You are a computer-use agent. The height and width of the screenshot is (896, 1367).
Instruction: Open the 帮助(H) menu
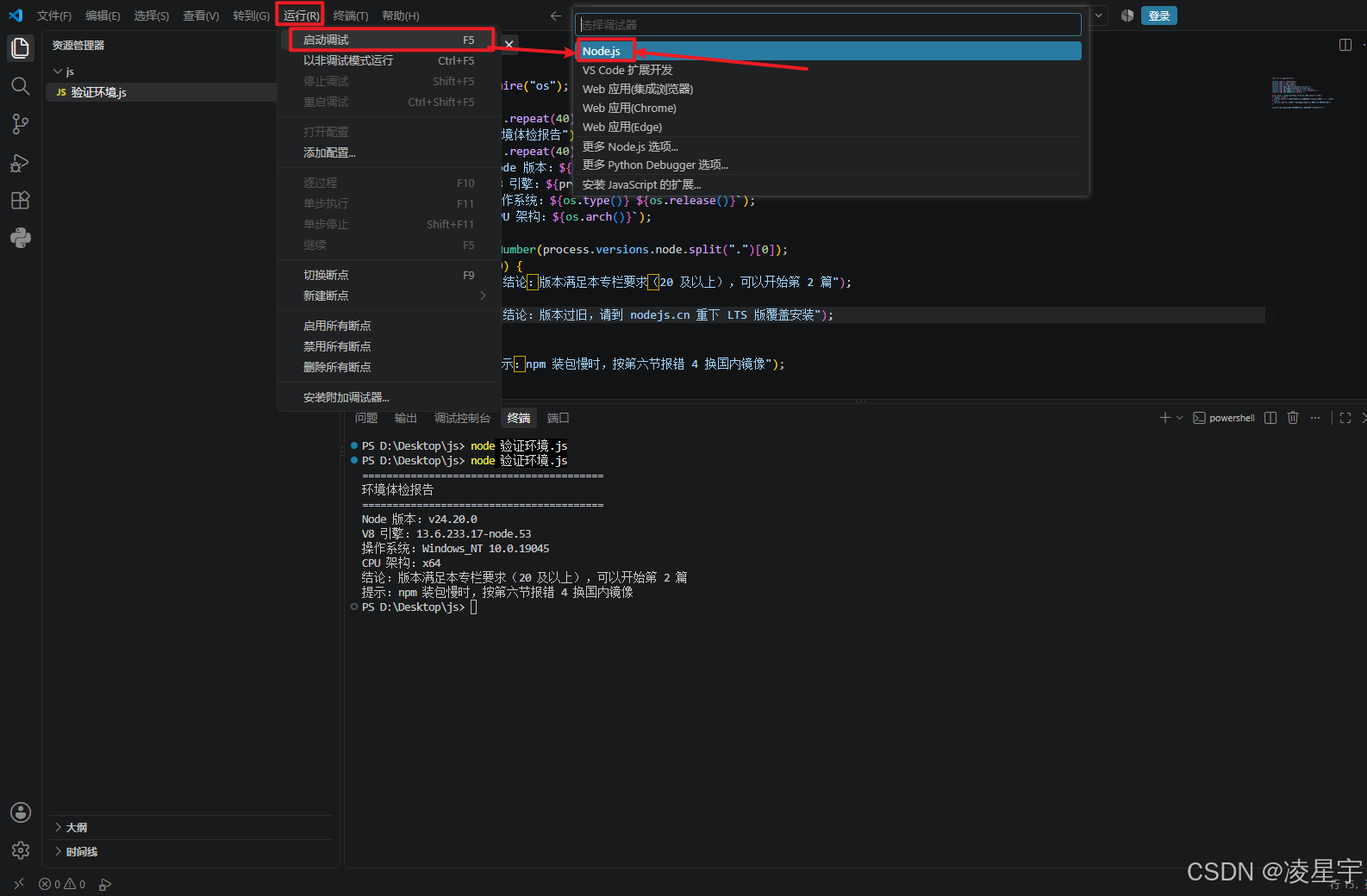point(401,16)
